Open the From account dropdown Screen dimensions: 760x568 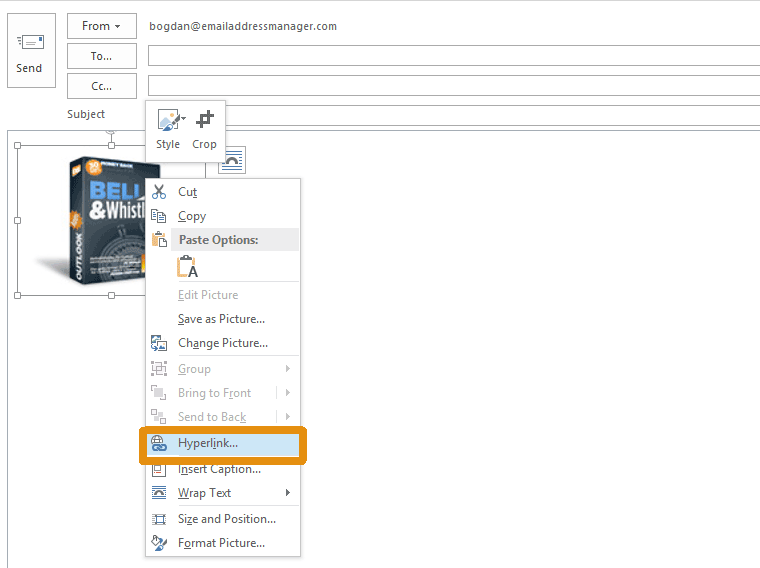(x=102, y=26)
